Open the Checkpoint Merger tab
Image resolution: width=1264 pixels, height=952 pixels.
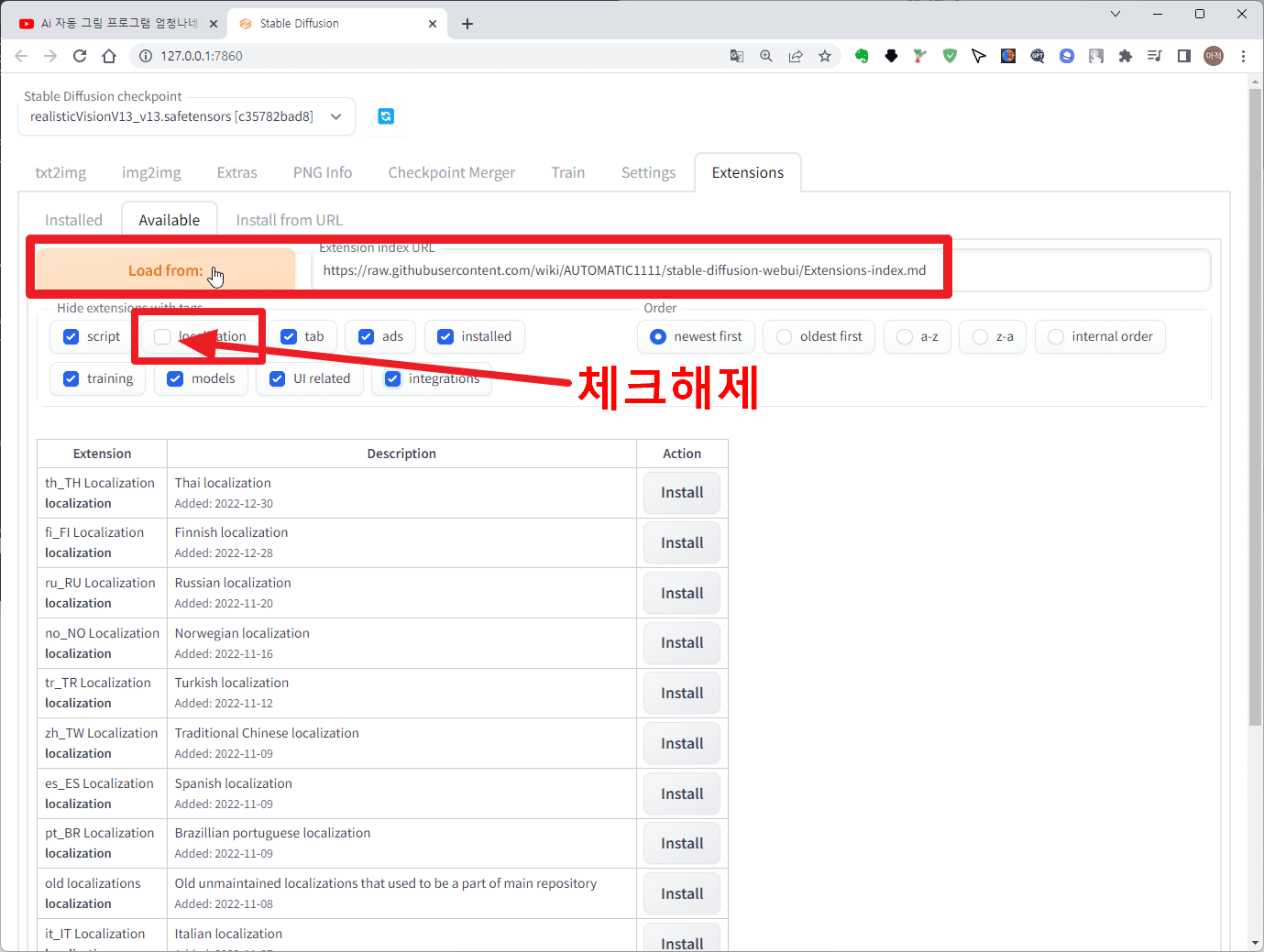point(451,172)
